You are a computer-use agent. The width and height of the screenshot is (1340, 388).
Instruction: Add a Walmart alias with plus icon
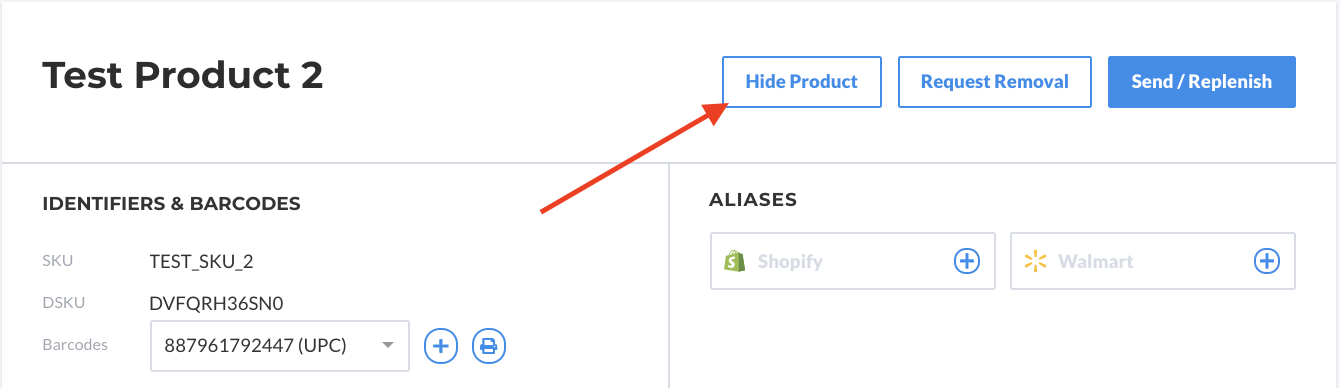1267,261
